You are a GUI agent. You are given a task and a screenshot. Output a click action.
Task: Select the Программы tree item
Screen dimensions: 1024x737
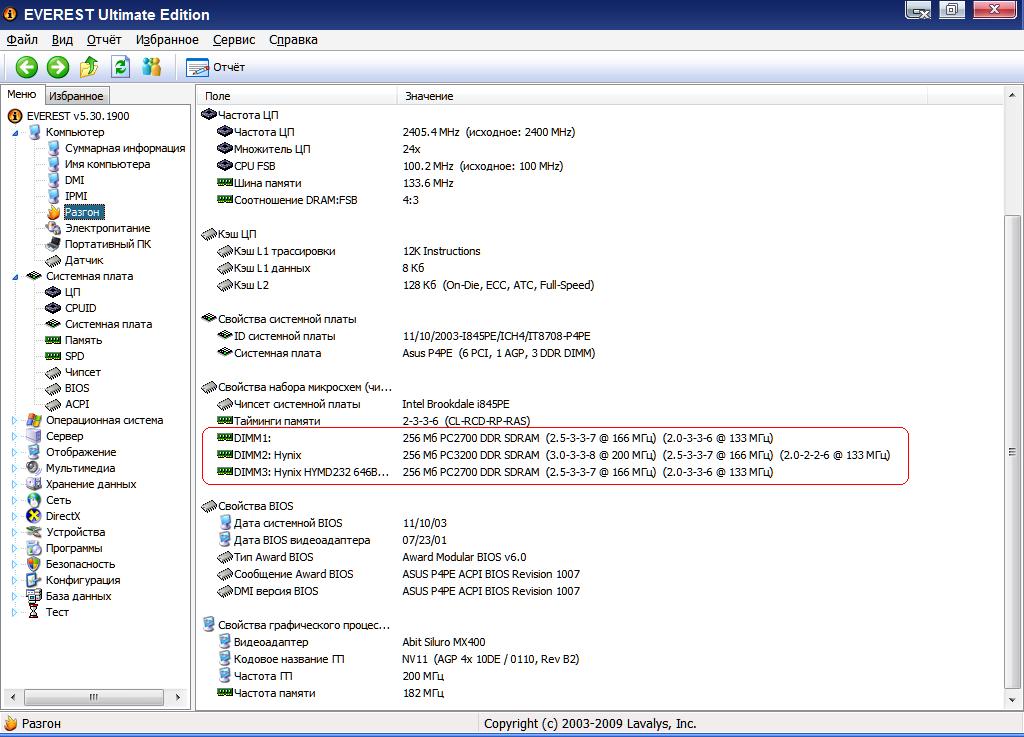click(x=74, y=548)
